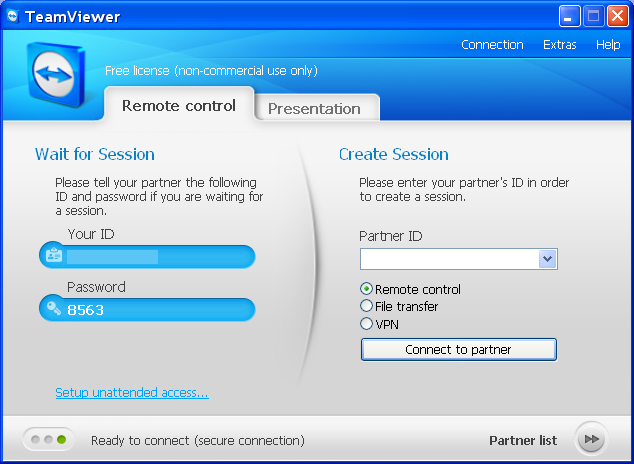The image size is (634, 464).
Task: Switch to the Remote control tab
Action: [x=179, y=105]
